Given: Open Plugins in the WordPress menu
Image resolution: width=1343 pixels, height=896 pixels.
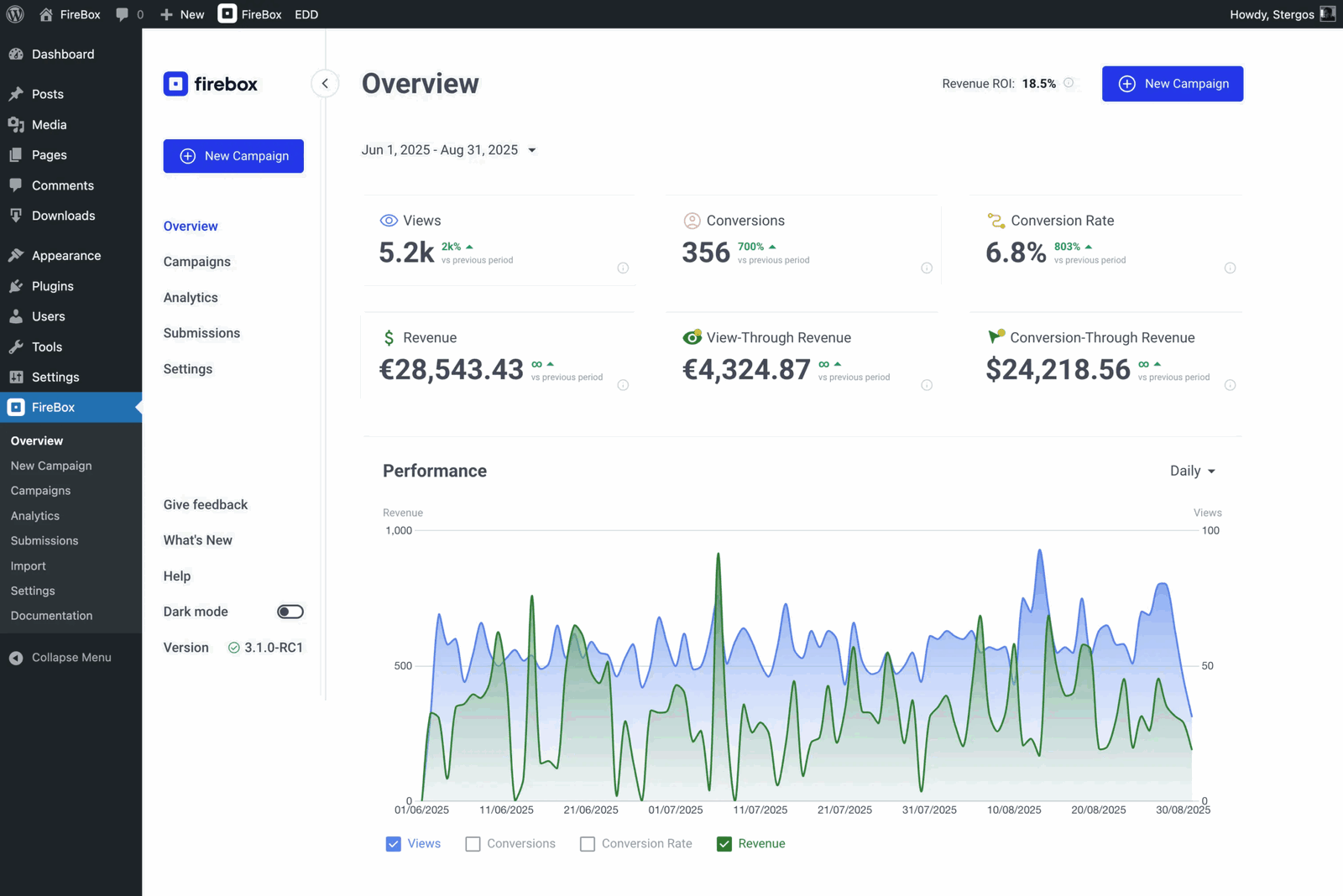Looking at the screenshot, I should point(53,286).
